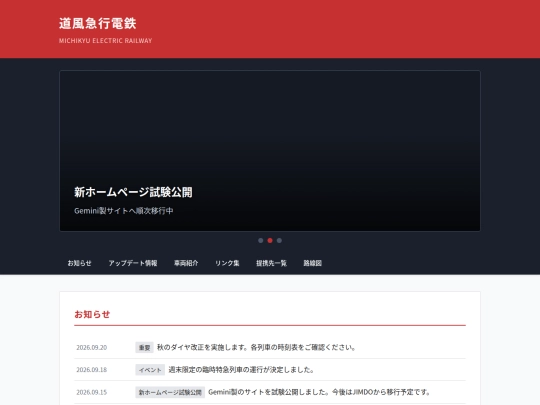Viewport: 540px width, 405px height.
Task: Open the 秋のダイヤ改正 news item
Action: click(256, 347)
